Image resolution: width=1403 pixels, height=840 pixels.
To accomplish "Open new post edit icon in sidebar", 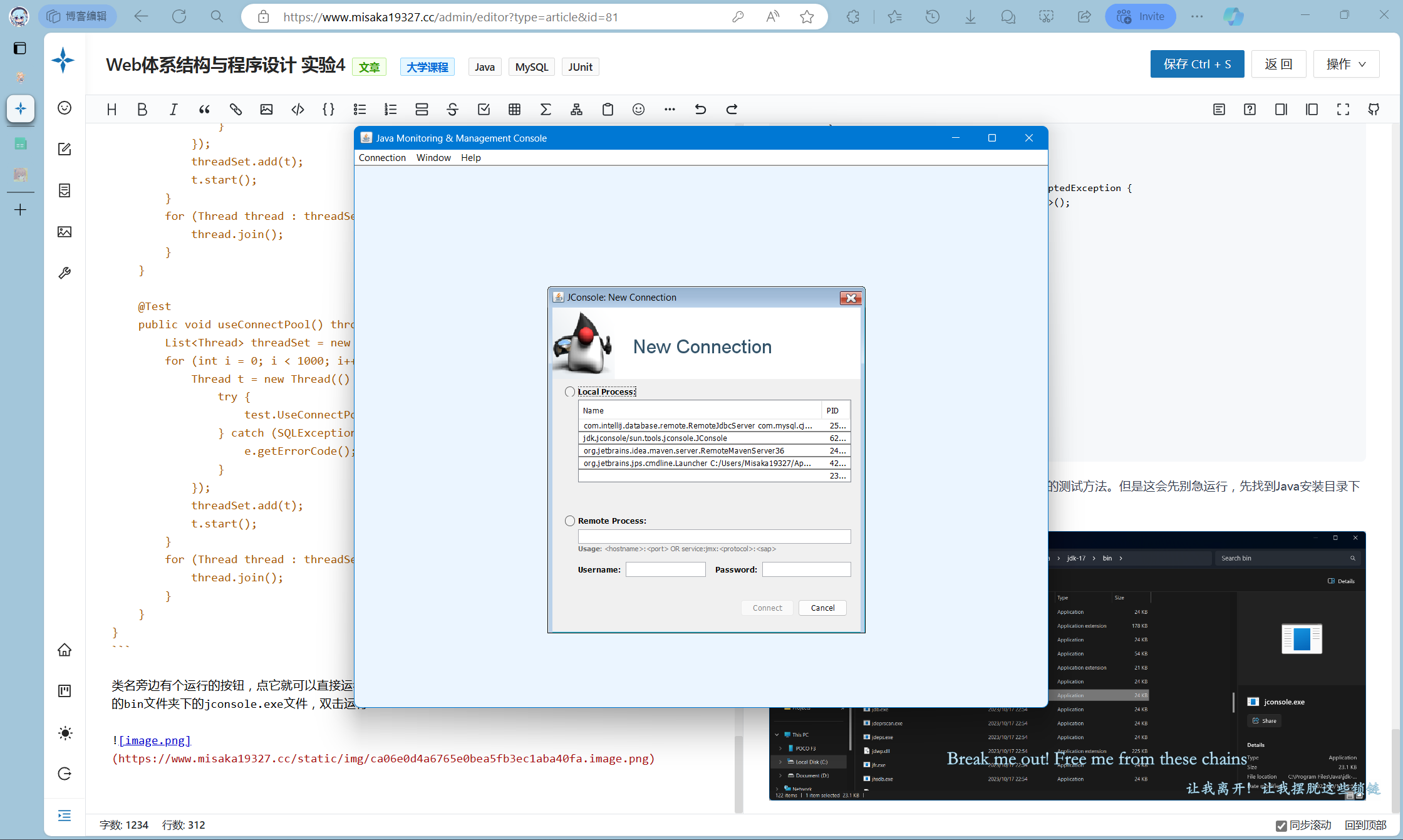I will 65,149.
